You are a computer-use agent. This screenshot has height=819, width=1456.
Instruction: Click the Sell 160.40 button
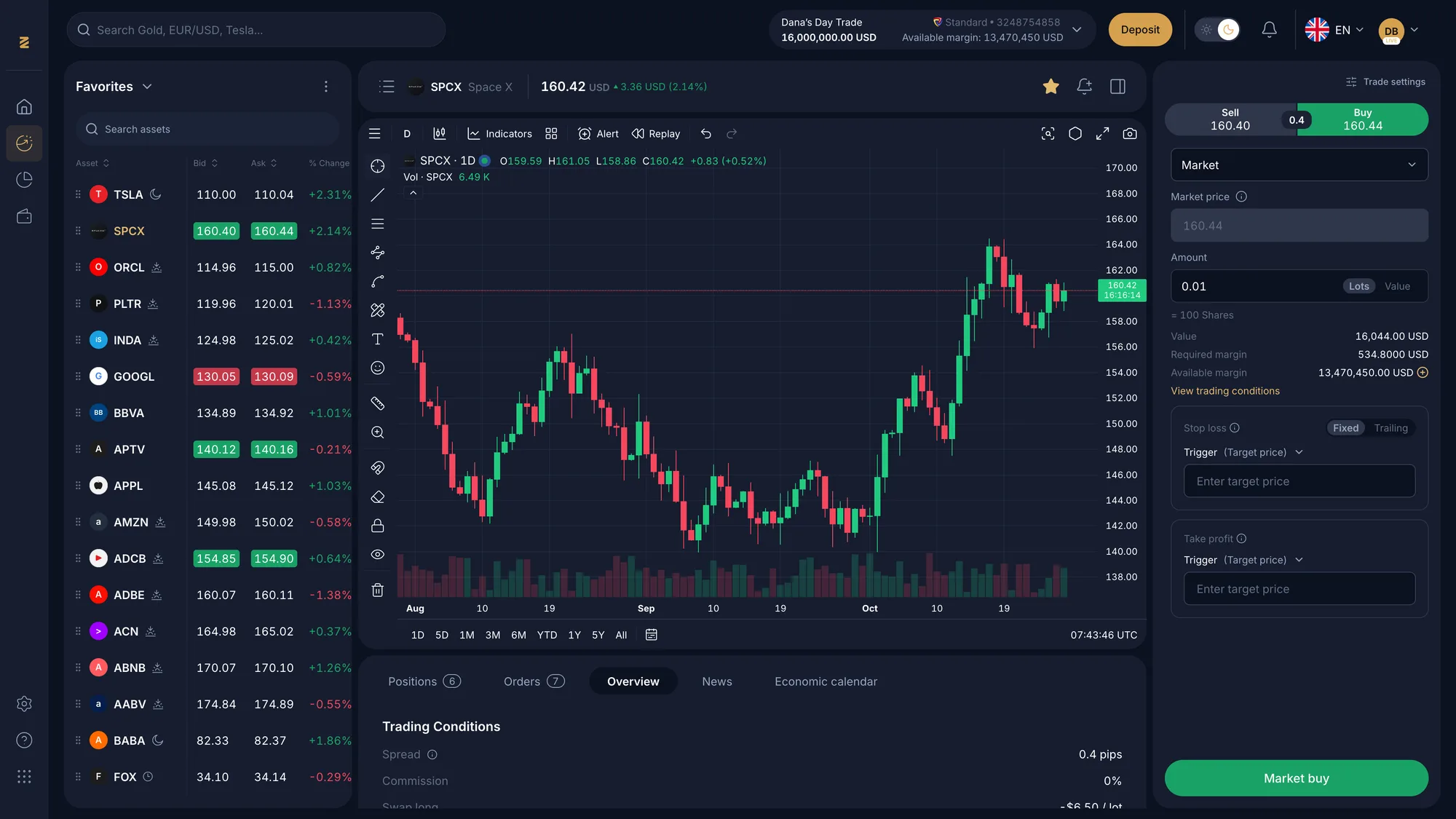pos(1230,120)
